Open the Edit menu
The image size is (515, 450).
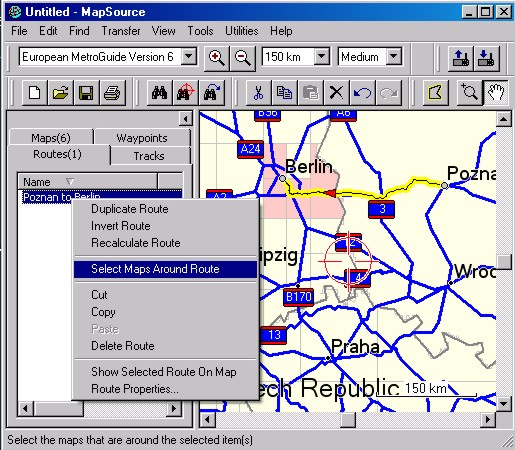(48, 31)
